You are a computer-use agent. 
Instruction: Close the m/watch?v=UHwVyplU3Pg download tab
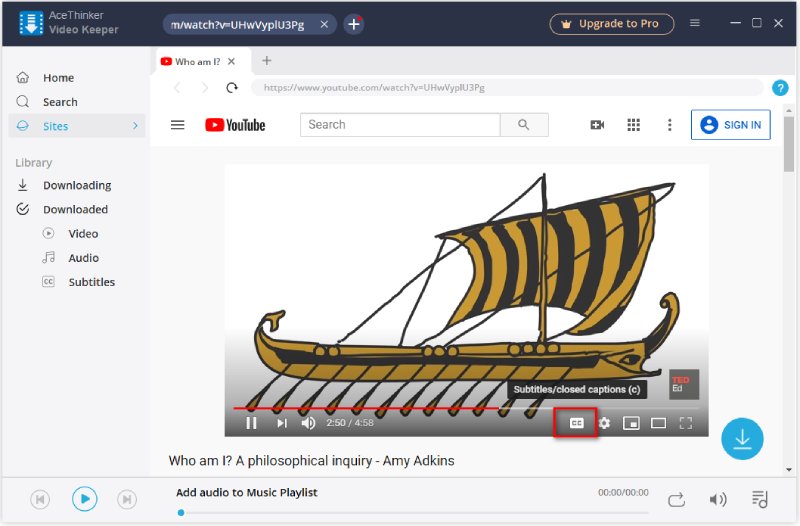tap(324, 24)
